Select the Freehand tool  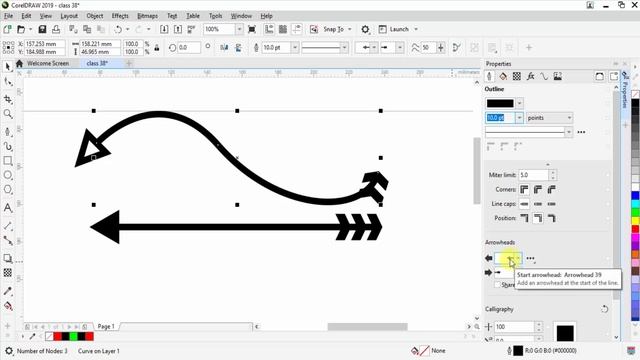[x=8, y=131]
